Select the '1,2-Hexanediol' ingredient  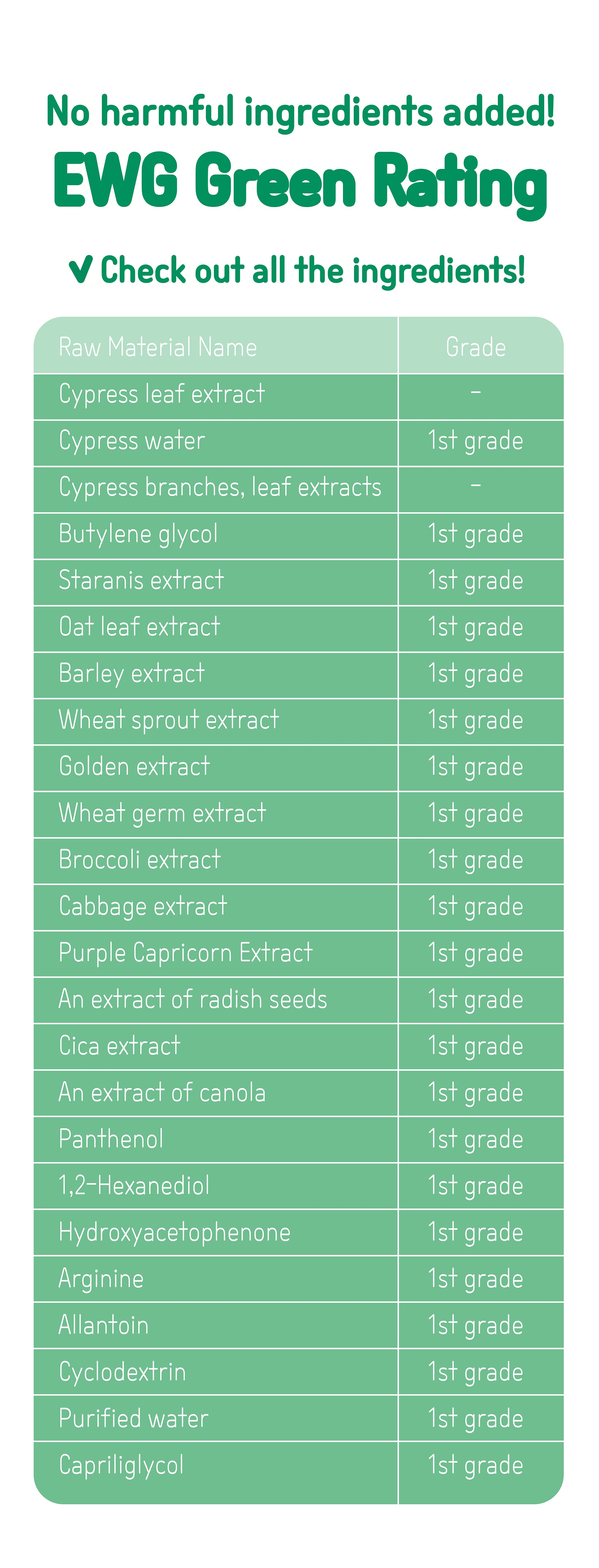point(134,1186)
